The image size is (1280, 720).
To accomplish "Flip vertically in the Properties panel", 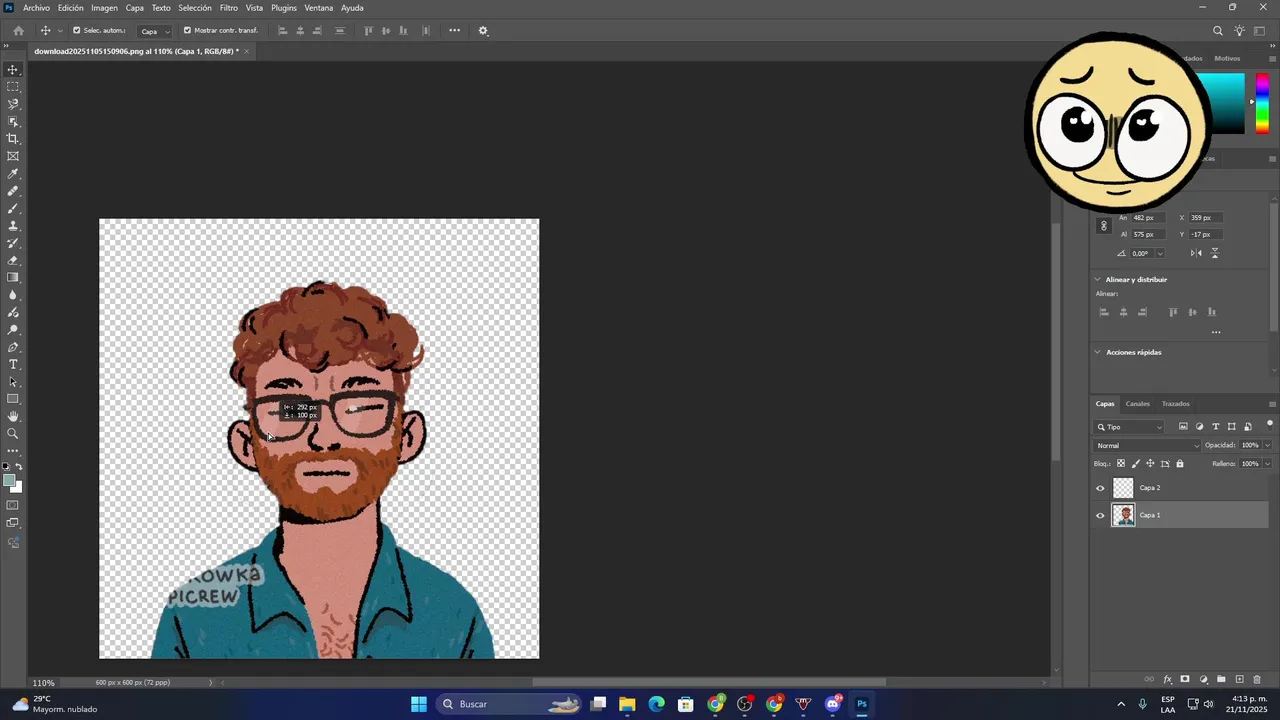I will tap(1215, 253).
